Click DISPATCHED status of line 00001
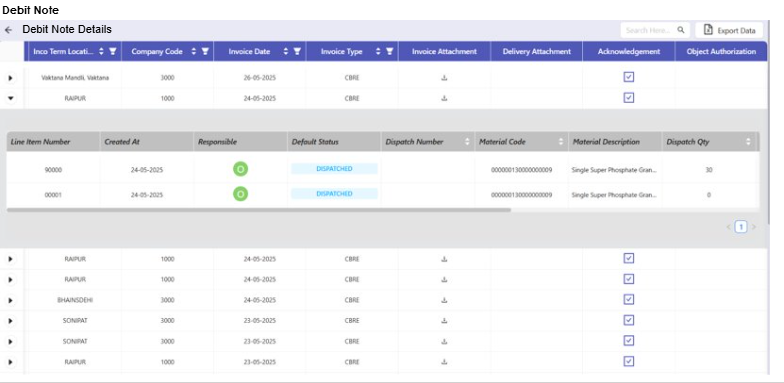Viewport: 784px width, 383px height. point(334,194)
